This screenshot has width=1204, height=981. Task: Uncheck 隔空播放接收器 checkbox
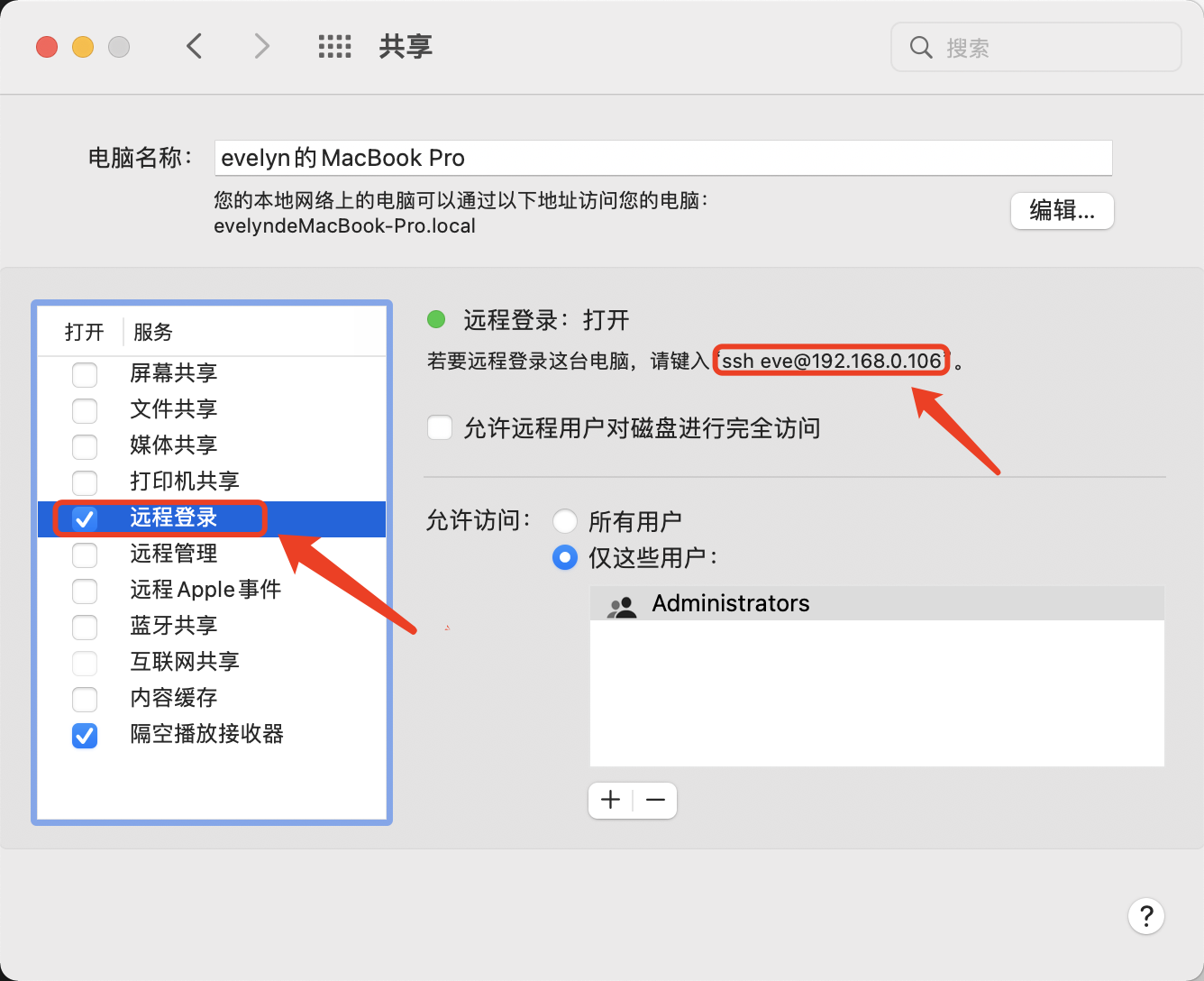click(x=85, y=735)
